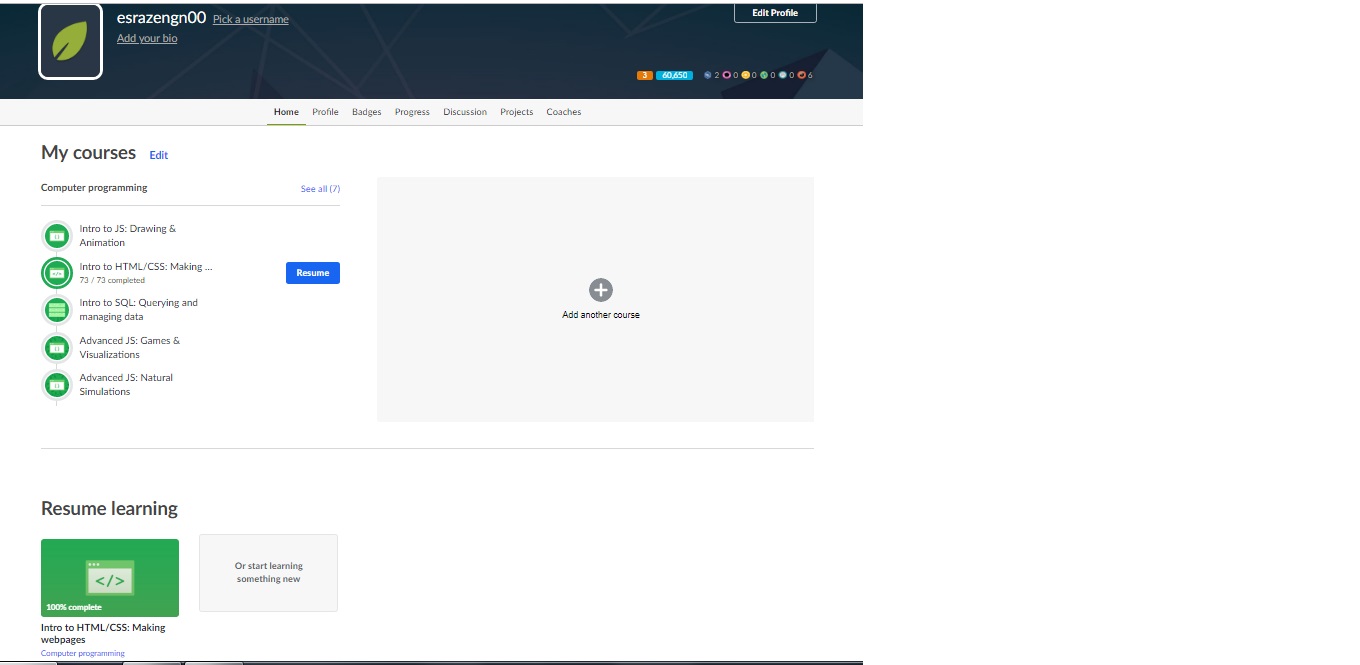This screenshot has height=665, width=1360.
Task: Click the plus icon to add course
Action: pos(600,290)
